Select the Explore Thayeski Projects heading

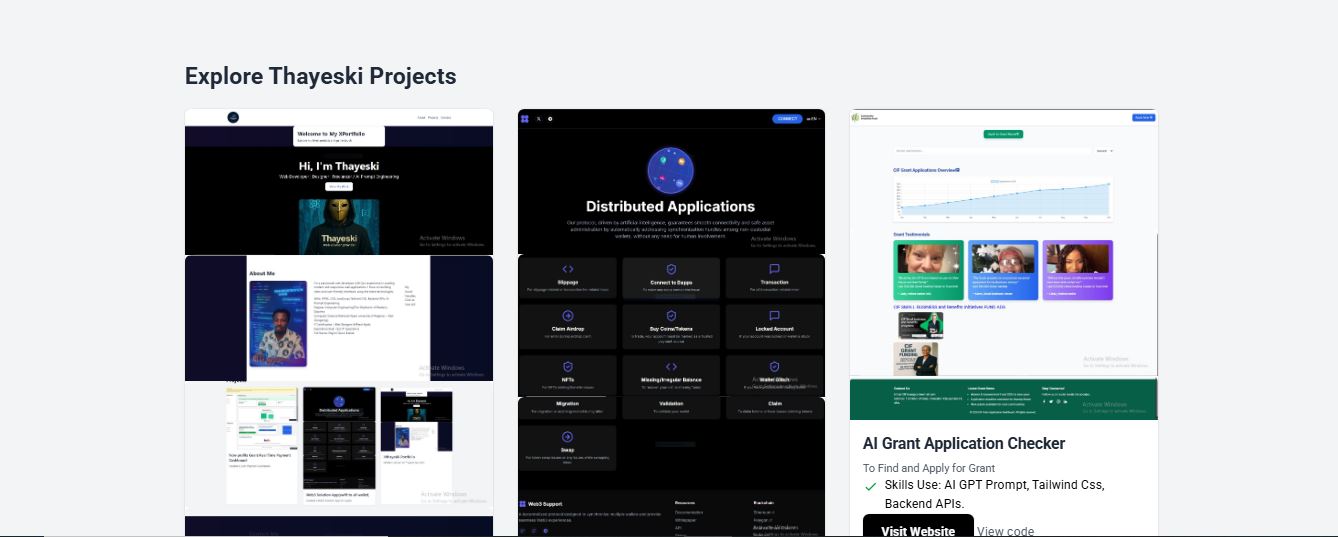point(320,76)
